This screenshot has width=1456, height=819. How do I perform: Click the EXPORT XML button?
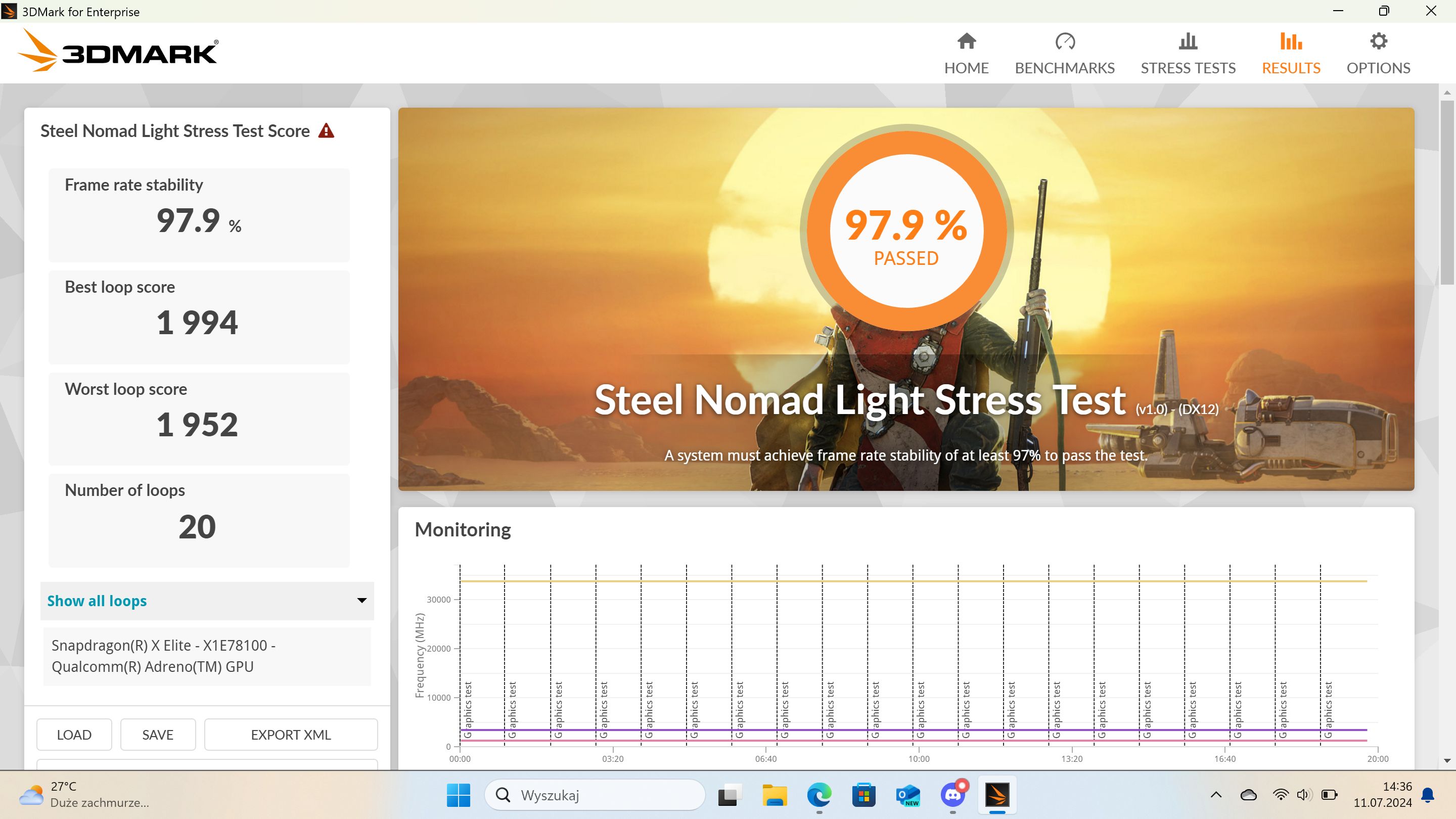pyautogui.click(x=291, y=734)
